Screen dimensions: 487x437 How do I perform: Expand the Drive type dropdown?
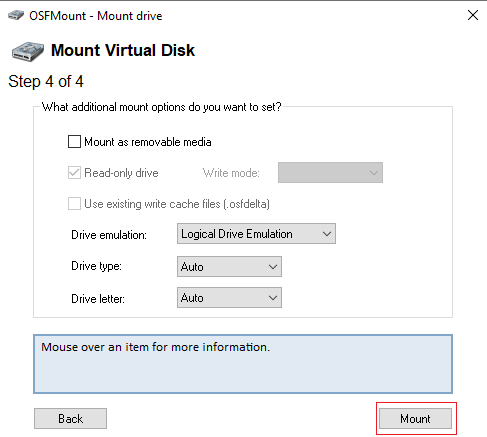tap(229, 266)
